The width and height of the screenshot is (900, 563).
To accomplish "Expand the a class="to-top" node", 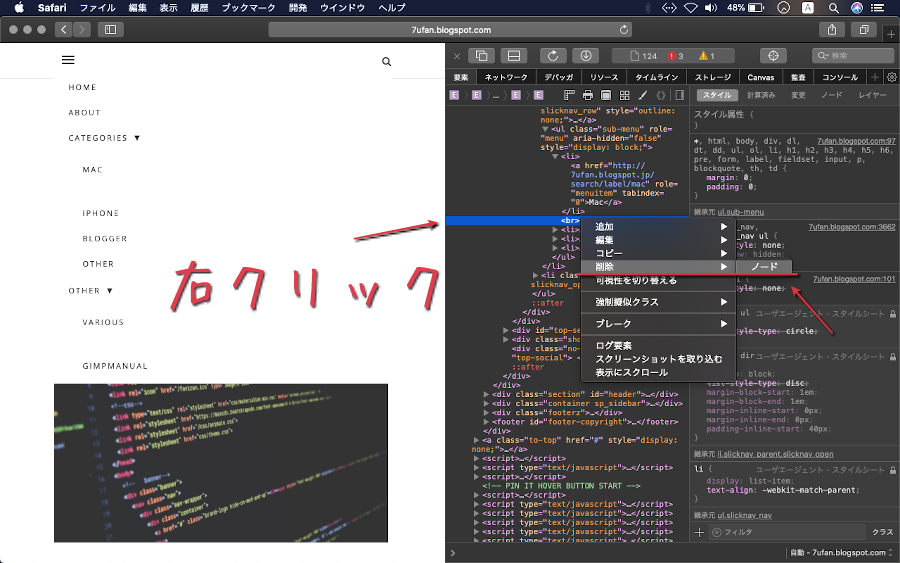I will pos(476,440).
